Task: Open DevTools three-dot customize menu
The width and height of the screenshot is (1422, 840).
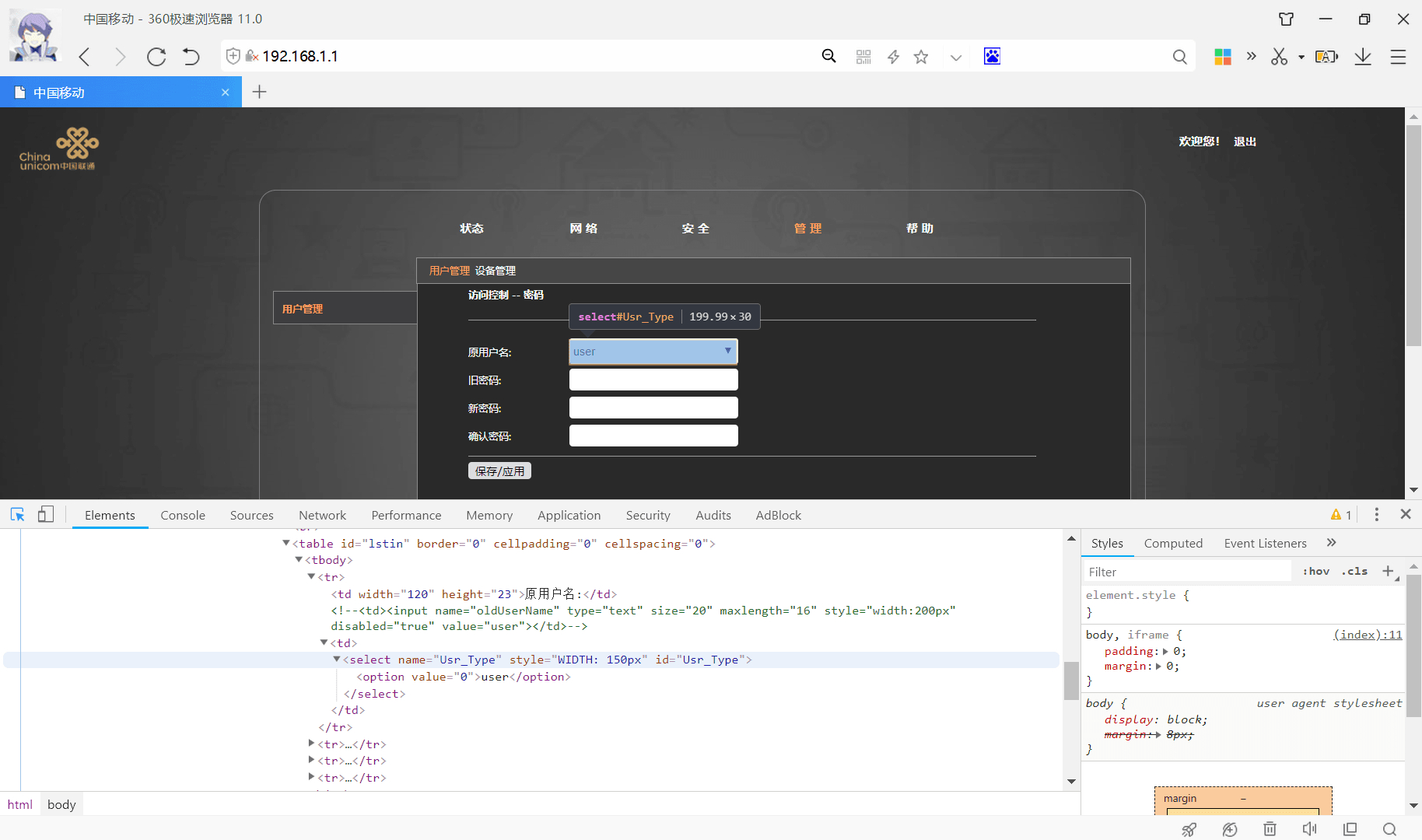Action: tap(1376, 515)
